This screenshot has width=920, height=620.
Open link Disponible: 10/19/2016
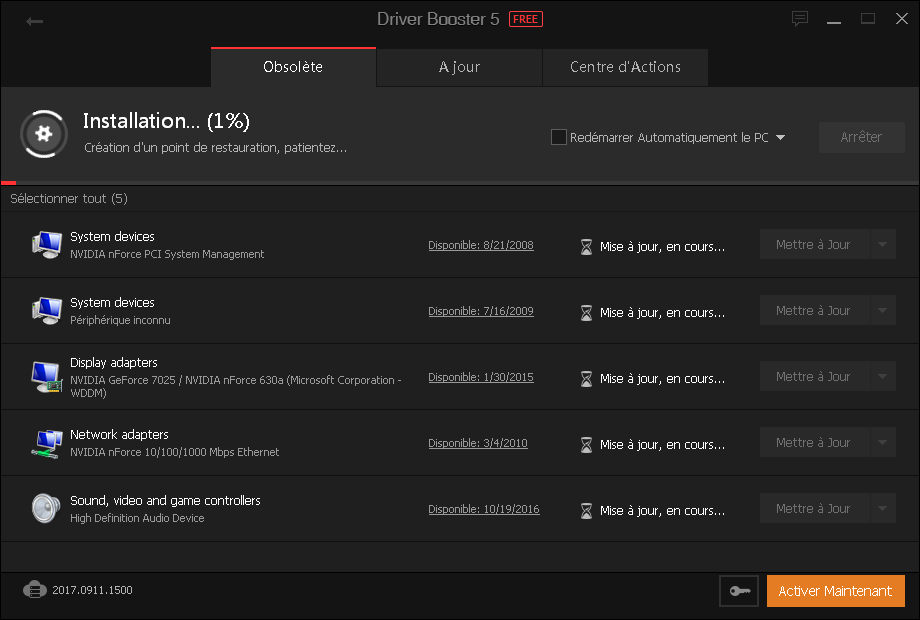[483, 509]
